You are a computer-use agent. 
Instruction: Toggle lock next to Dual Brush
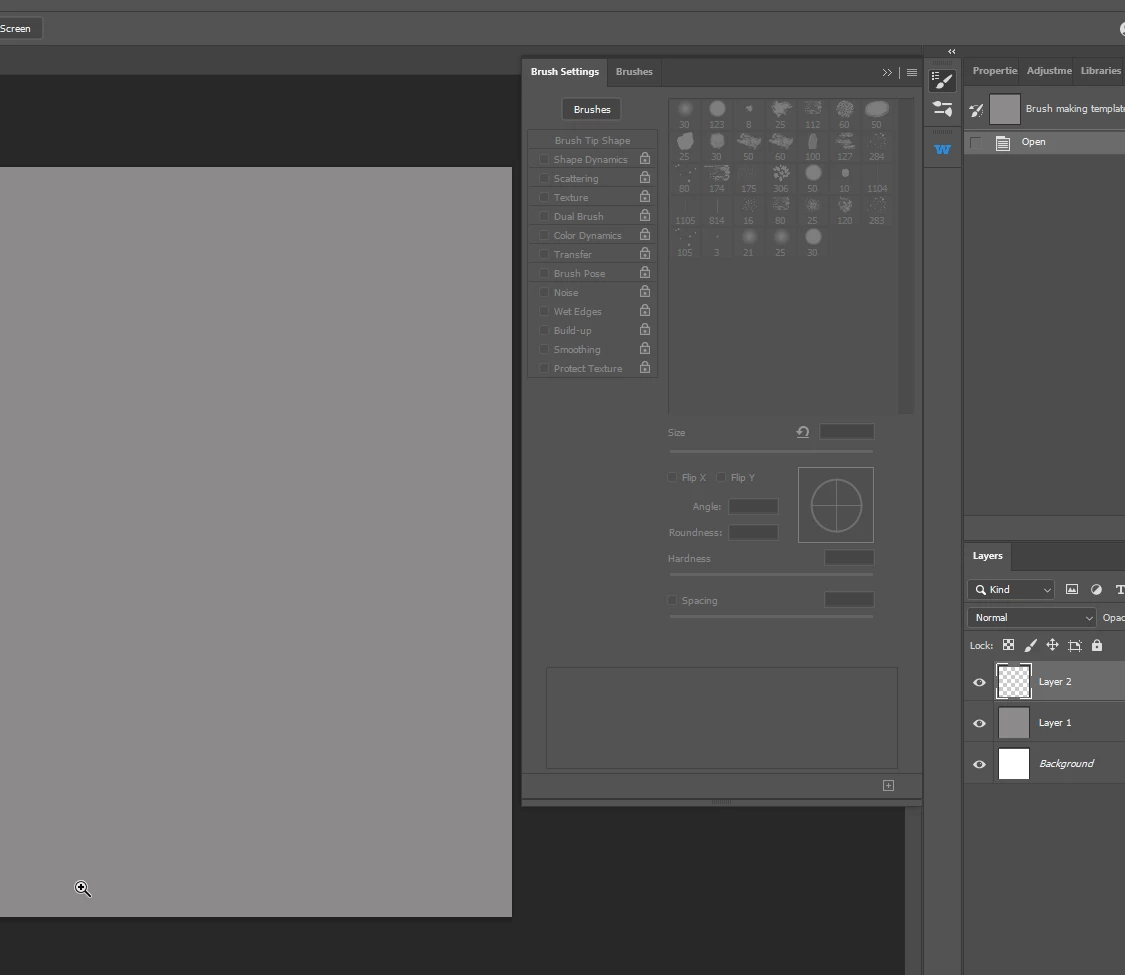click(x=645, y=215)
